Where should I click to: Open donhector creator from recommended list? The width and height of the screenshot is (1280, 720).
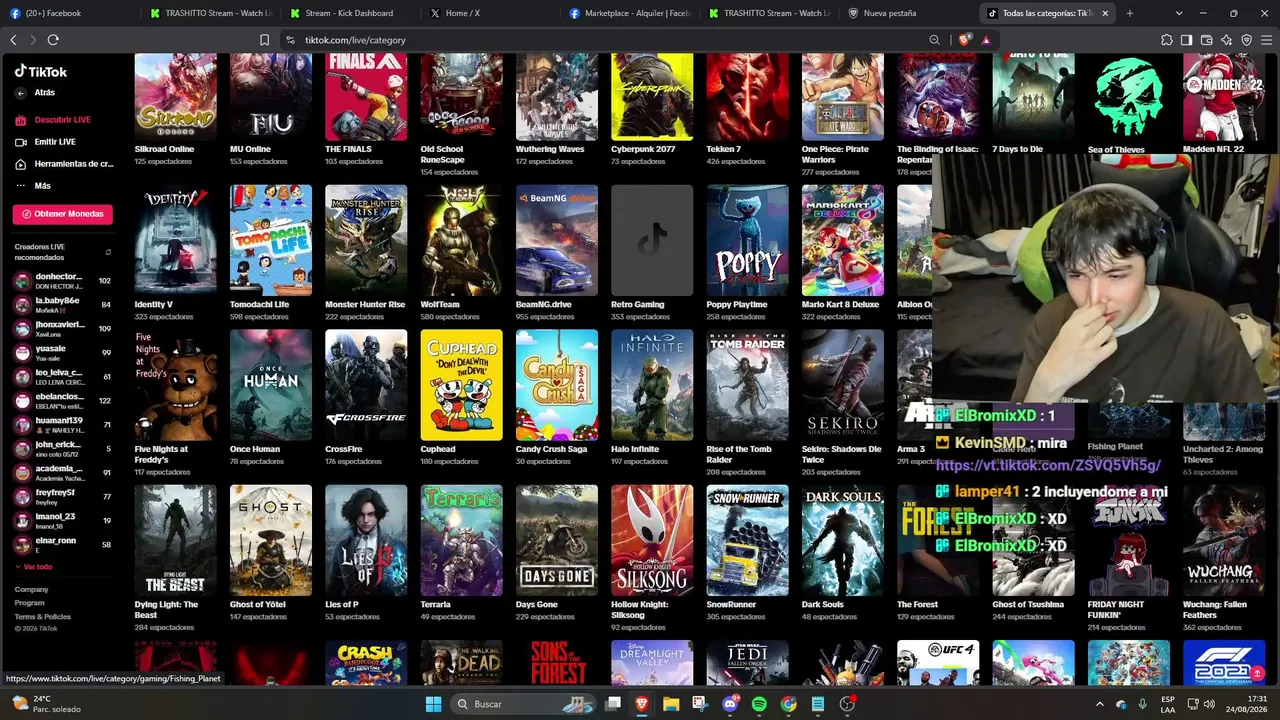pyautogui.click(x=62, y=281)
